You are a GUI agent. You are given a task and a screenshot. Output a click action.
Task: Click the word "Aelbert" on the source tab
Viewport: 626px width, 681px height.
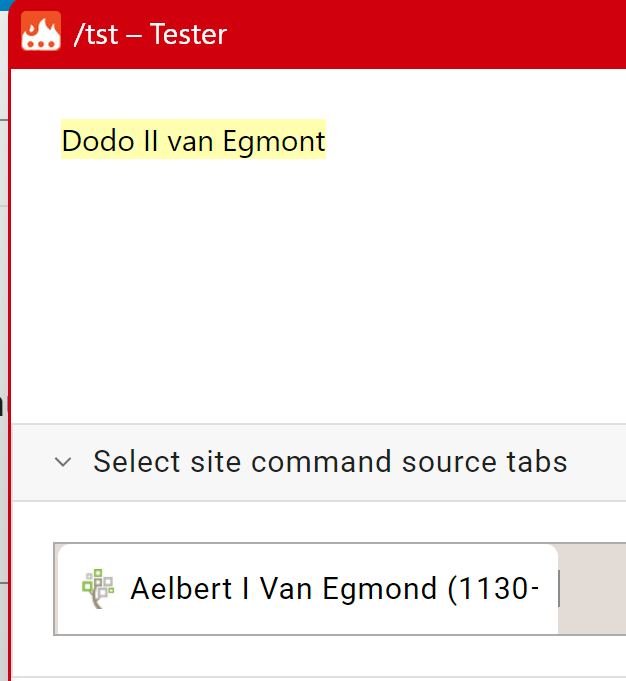coord(181,589)
